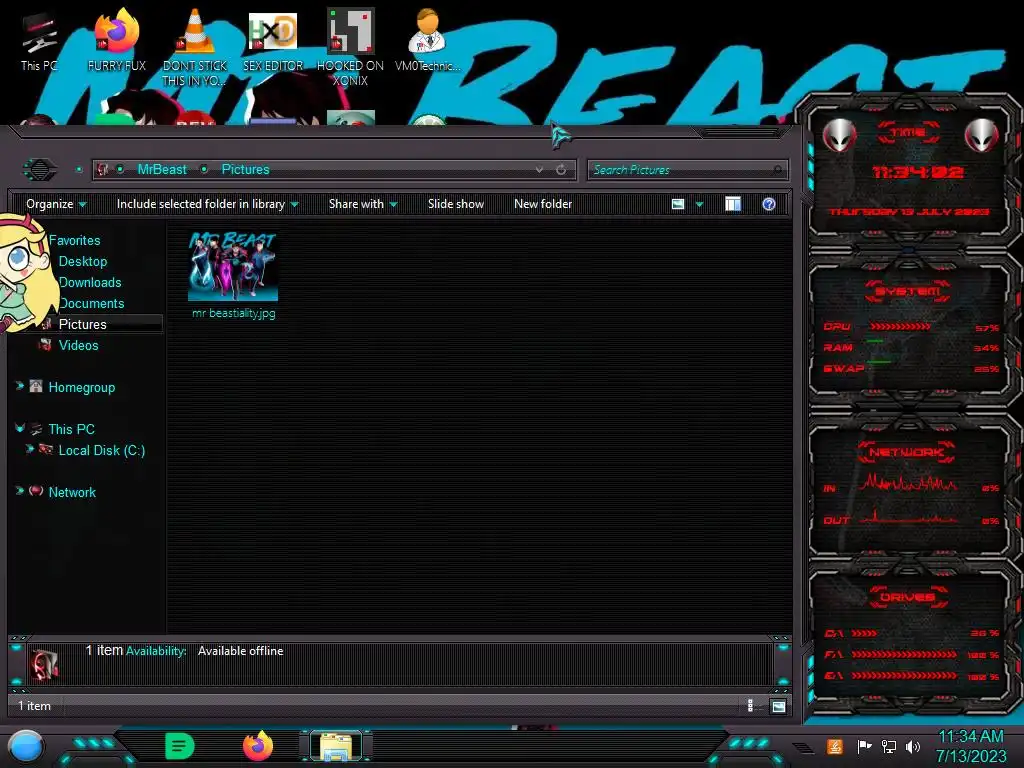Select Network in navigation pane
The width and height of the screenshot is (1024, 768).
pyautogui.click(x=72, y=492)
